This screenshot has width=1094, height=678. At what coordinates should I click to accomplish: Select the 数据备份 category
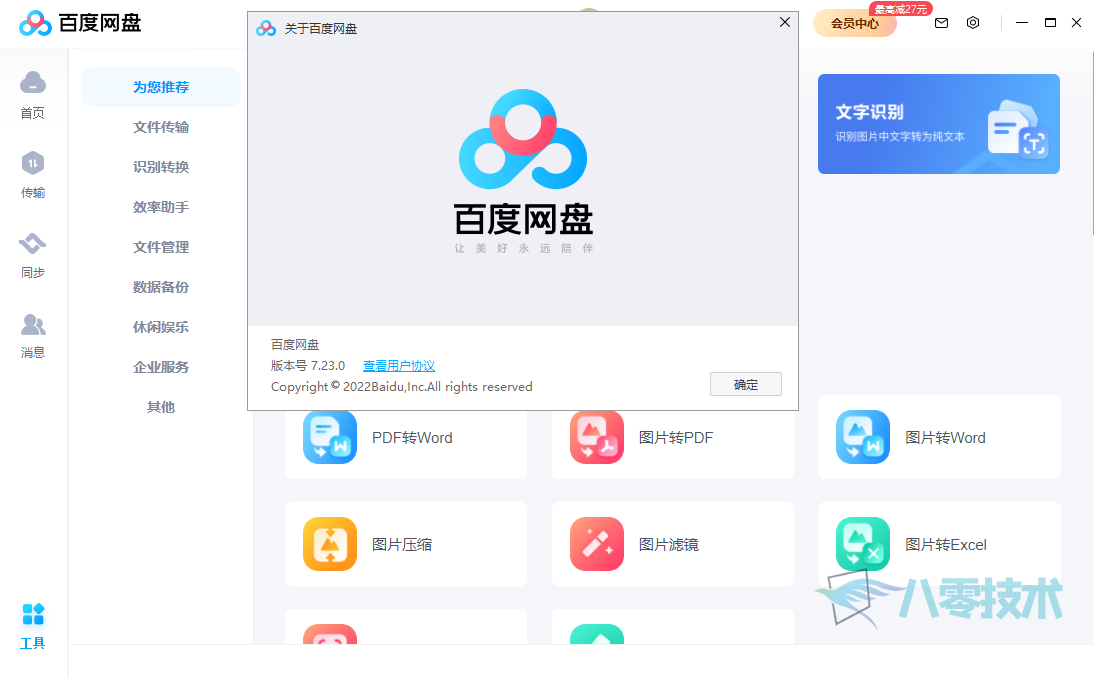(x=161, y=287)
